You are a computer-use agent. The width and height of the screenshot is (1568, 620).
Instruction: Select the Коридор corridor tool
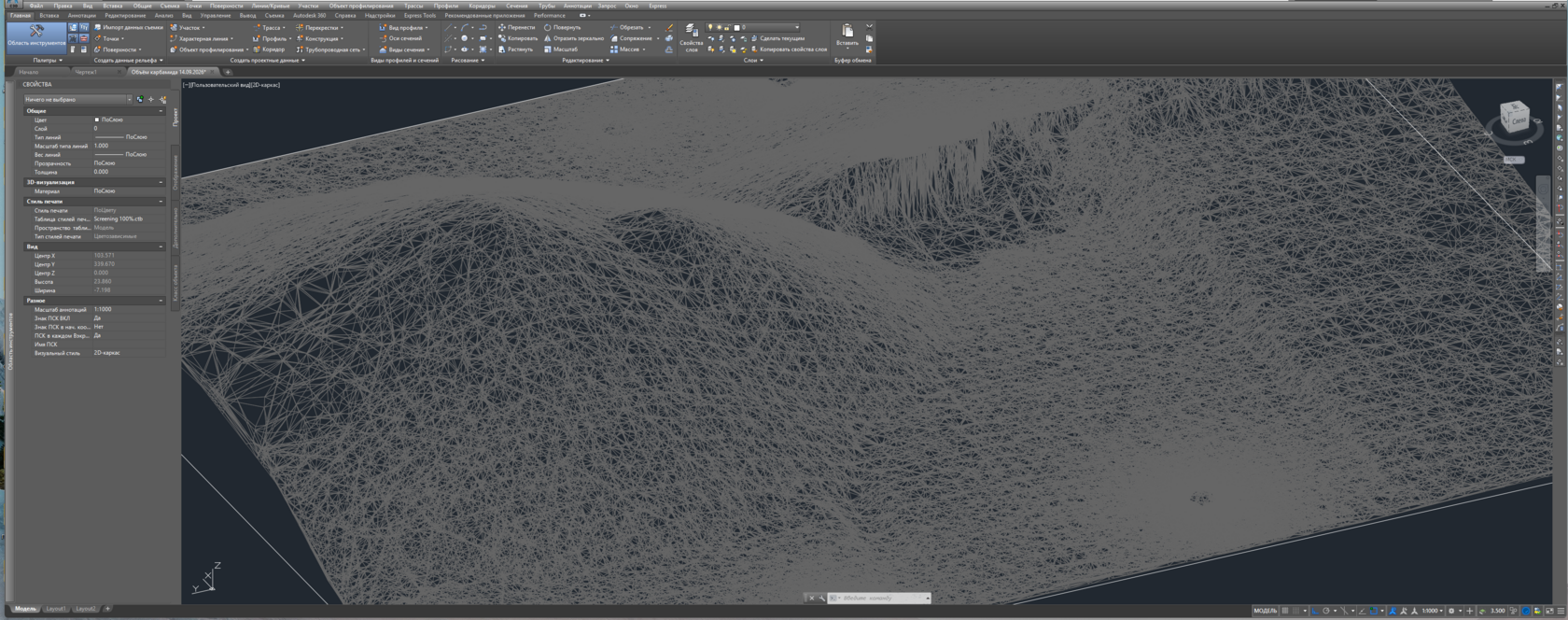269,49
